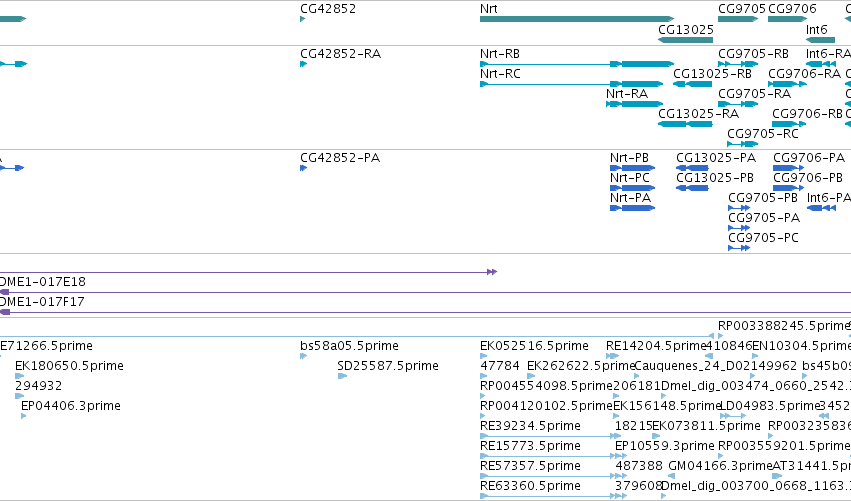Select the 294932 feature label
The height and width of the screenshot is (501, 851).
point(38,386)
